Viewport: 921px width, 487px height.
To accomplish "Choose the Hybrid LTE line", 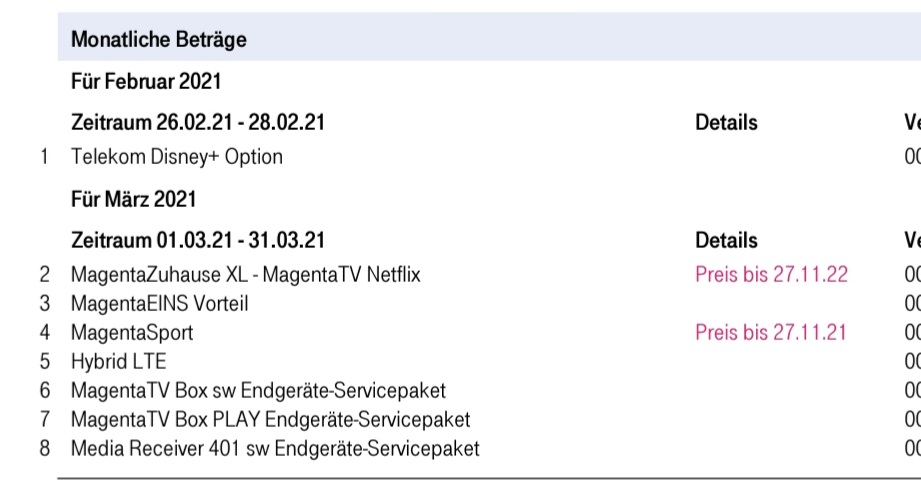I will click(119, 361).
